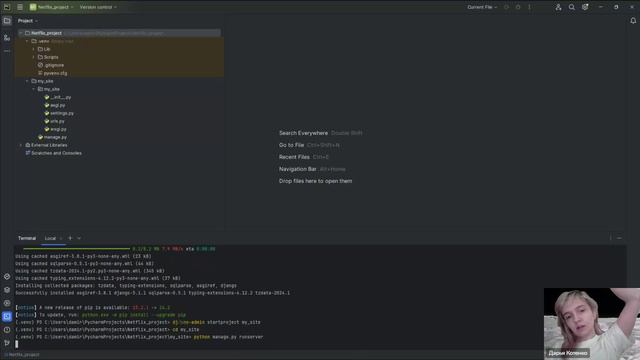Collapse the .venv folder node
The width and height of the screenshot is (640, 360).
pos(27,41)
